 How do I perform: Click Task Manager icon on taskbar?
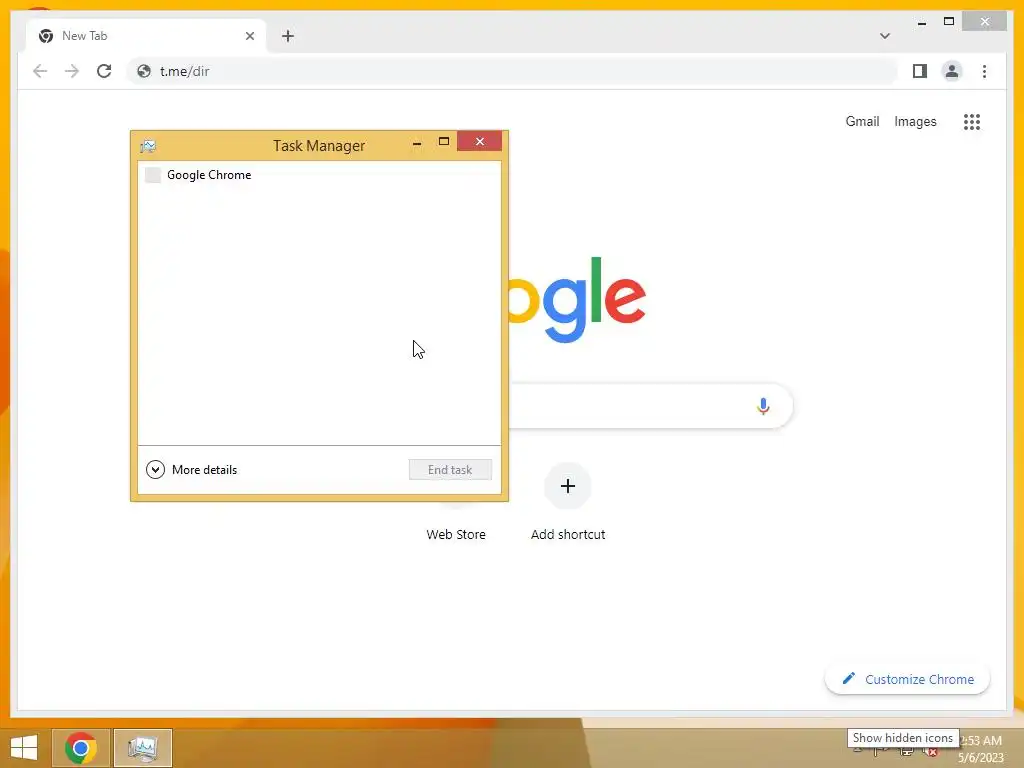coord(143,748)
